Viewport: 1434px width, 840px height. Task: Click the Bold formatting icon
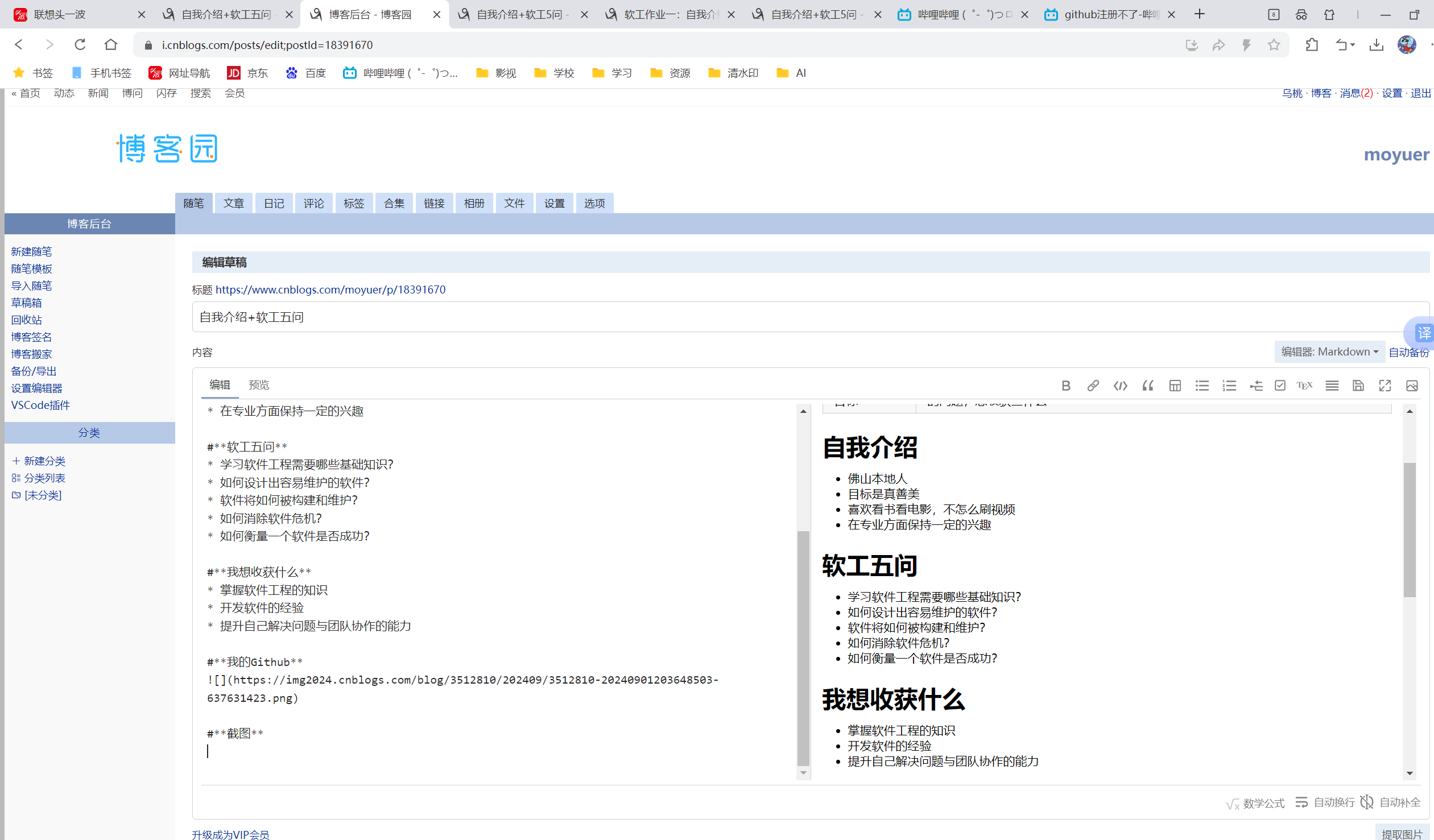[x=1066, y=386]
